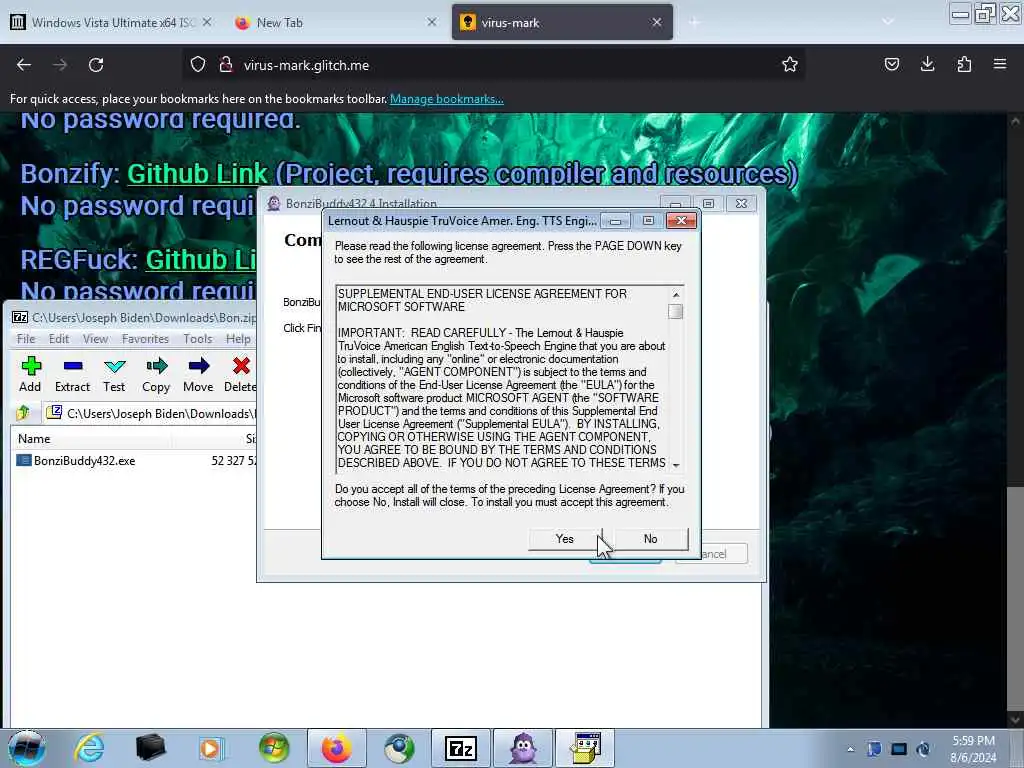Screen dimensions: 1024x768
Task: Click the taskbar clock showing 5:59 PM
Action: point(973,749)
